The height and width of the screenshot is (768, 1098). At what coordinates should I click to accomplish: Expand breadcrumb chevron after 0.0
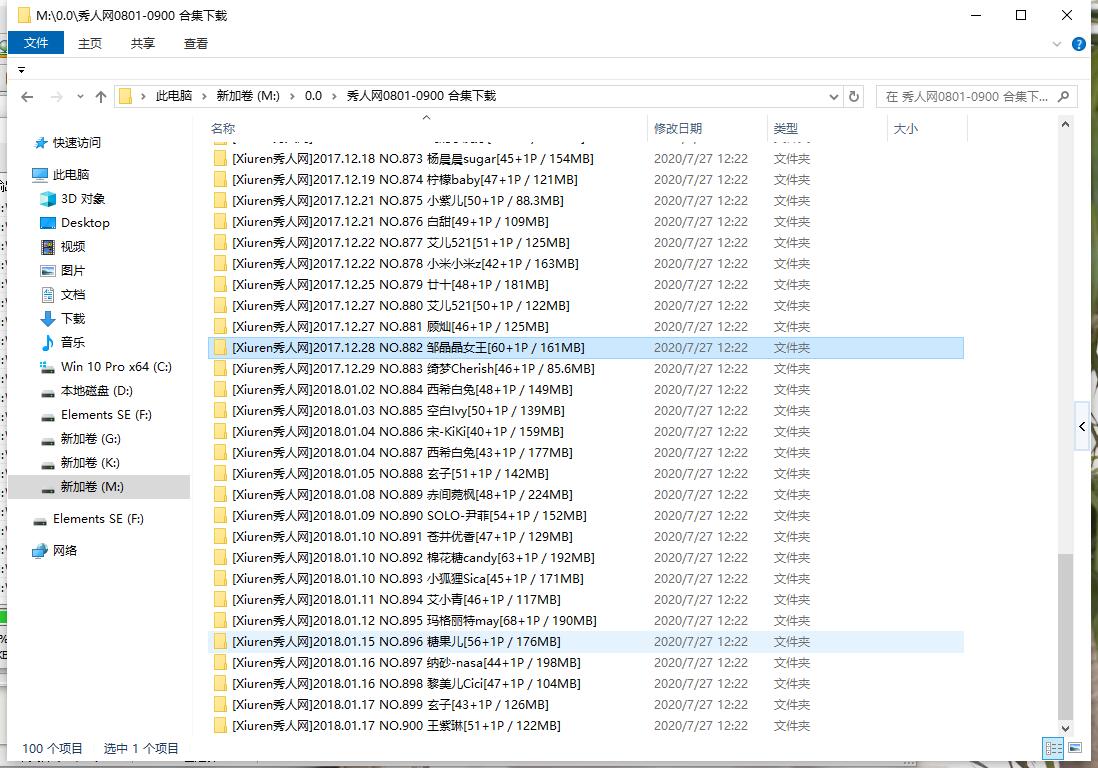click(x=334, y=97)
